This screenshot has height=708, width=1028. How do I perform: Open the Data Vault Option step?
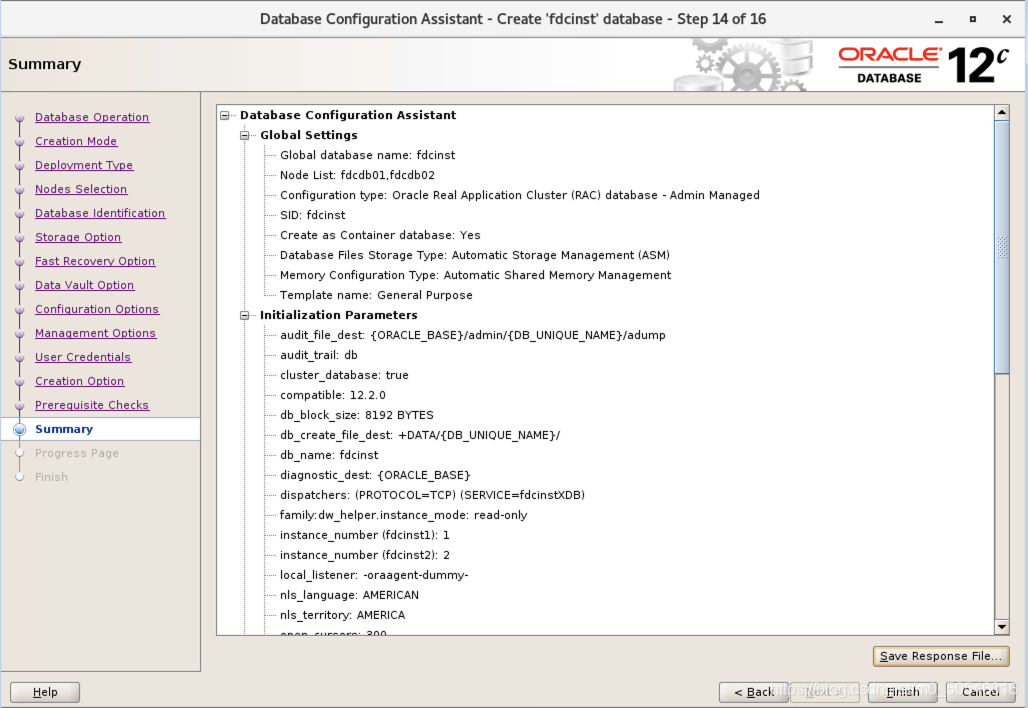click(85, 285)
